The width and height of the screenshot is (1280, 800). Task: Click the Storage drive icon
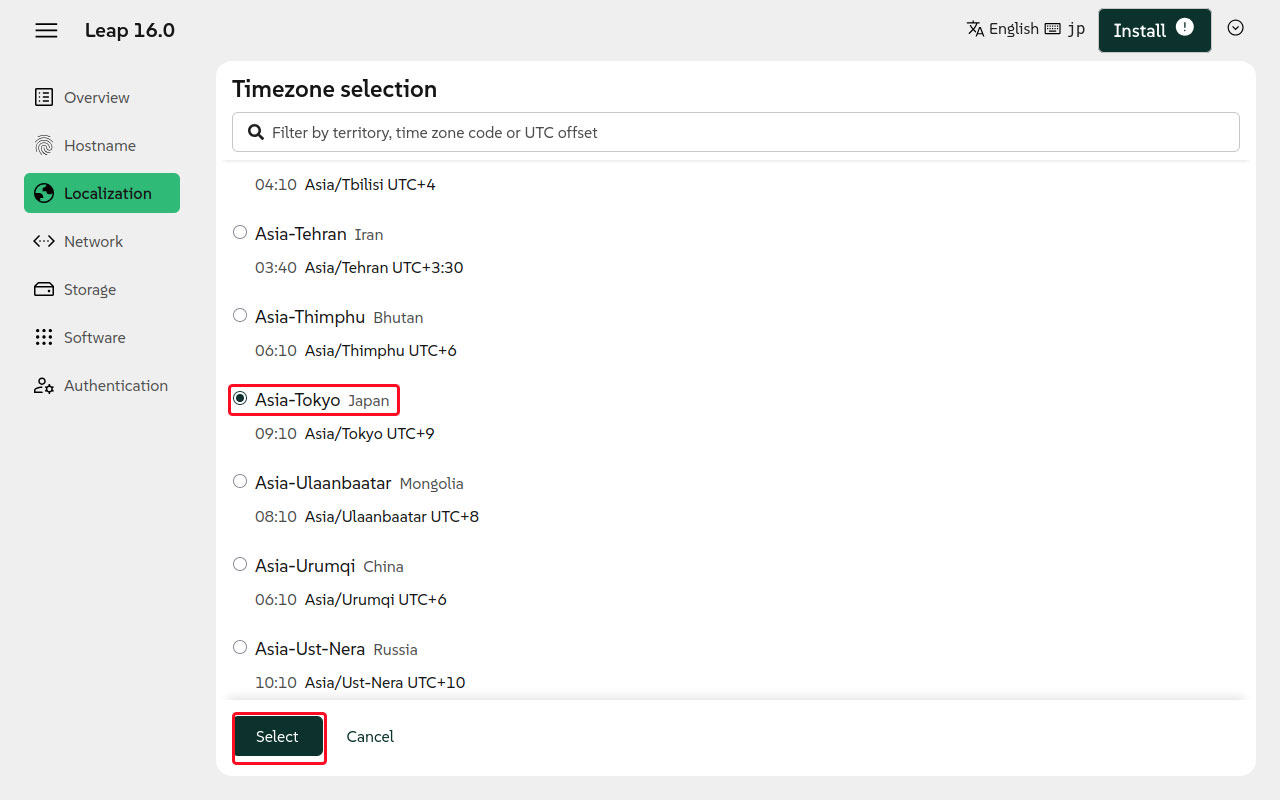coord(44,289)
